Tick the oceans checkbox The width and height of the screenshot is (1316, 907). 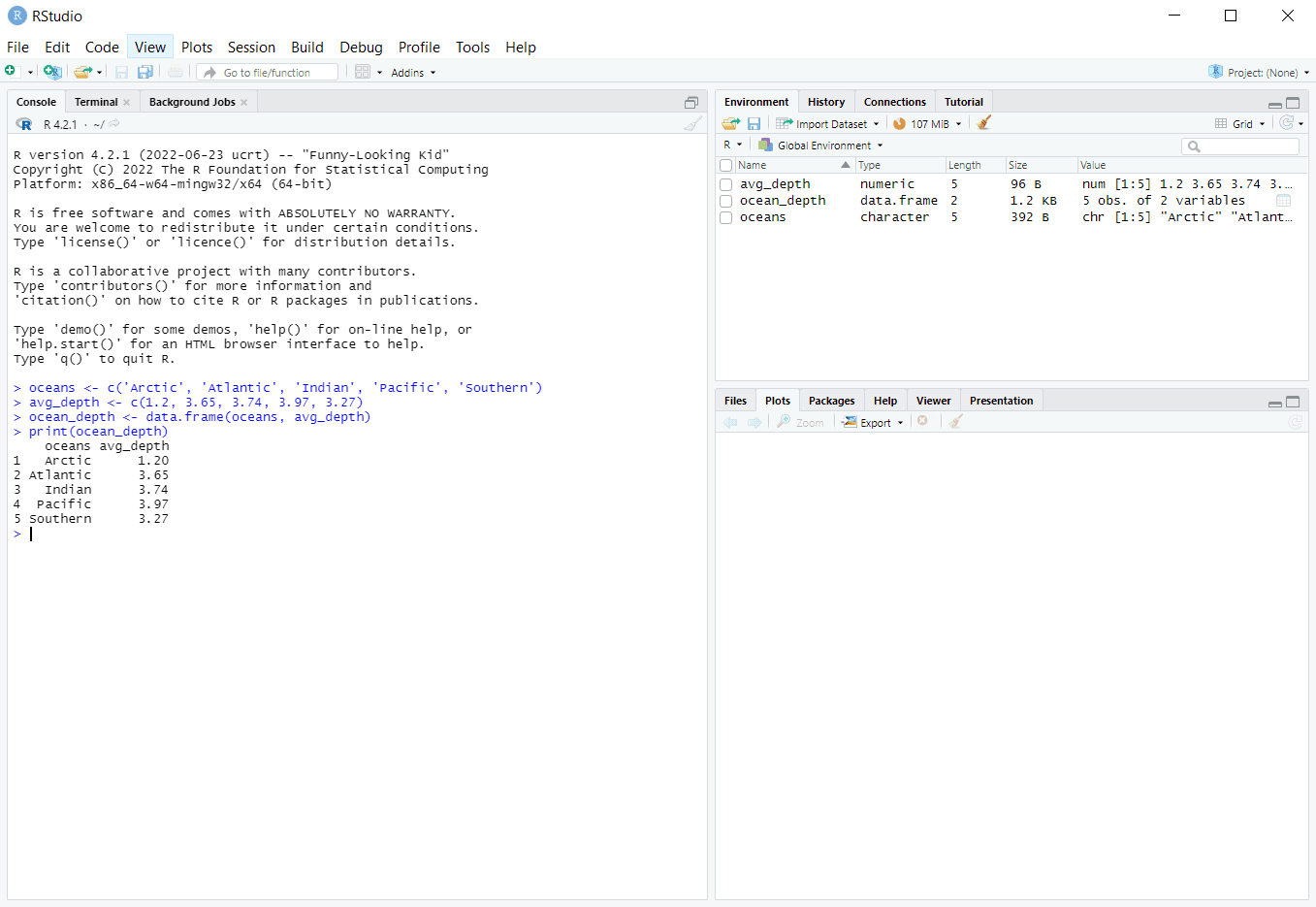pyautogui.click(x=725, y=217)
